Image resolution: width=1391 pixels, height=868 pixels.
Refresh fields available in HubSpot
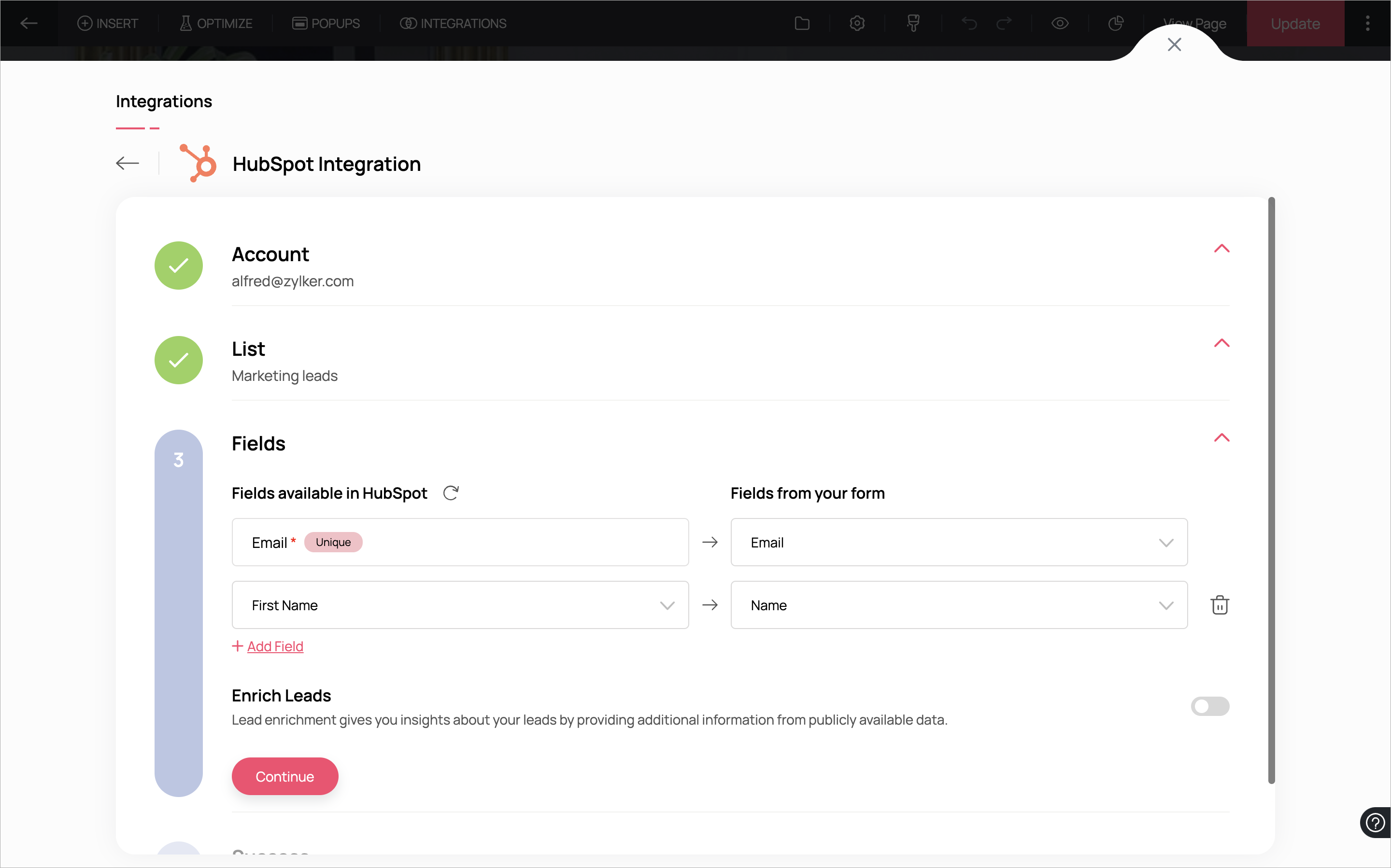point(451,493)
